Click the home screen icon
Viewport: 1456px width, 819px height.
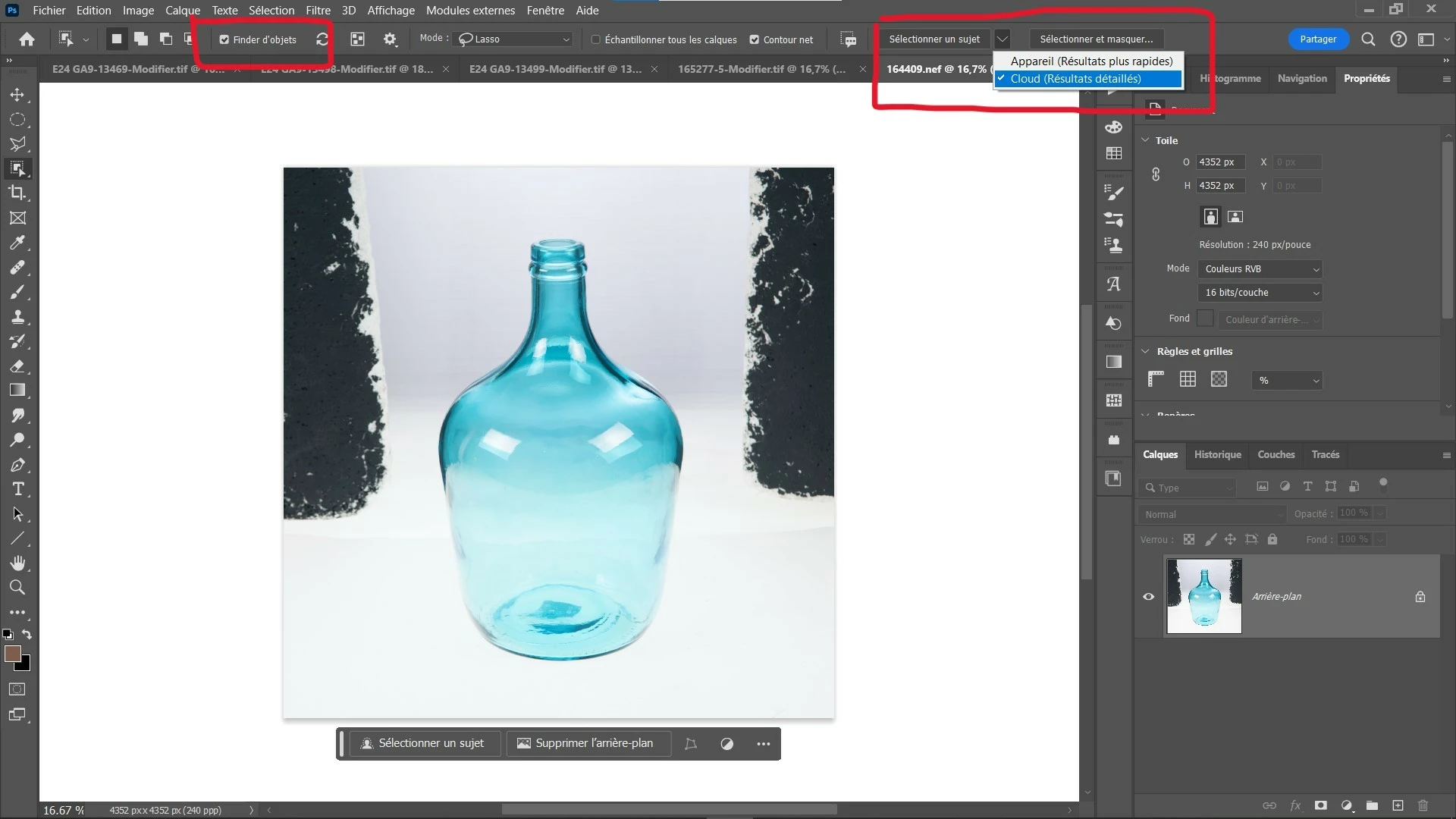click(x=27, y=39)
